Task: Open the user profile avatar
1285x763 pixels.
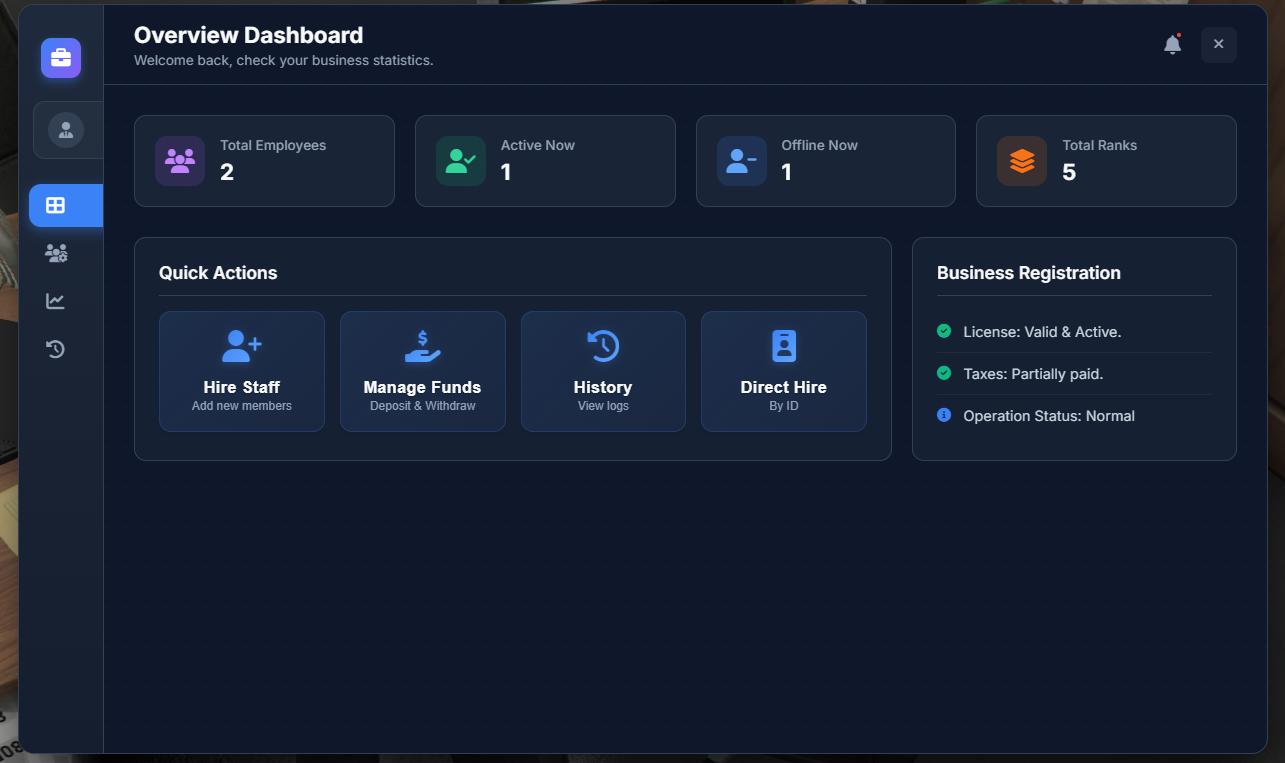Action: (x=66, y=130)
